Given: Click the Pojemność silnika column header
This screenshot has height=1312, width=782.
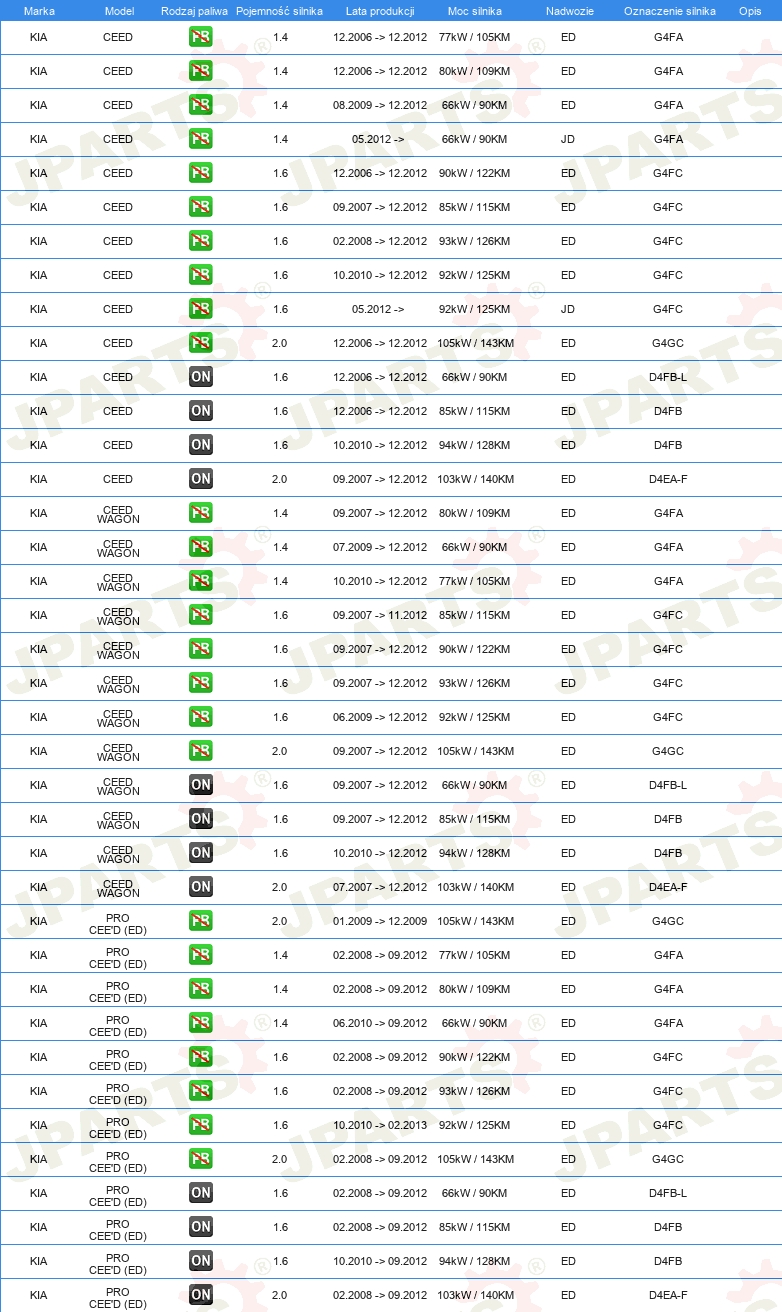Looking at the screenshot, I should (279, 11).
